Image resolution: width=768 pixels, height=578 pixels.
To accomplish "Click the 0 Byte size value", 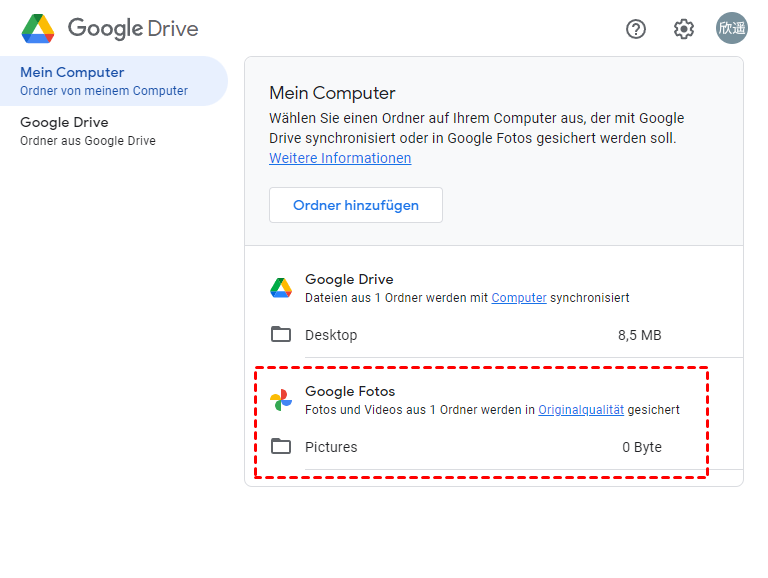I will pyautogui.click(x=642, y=447).
